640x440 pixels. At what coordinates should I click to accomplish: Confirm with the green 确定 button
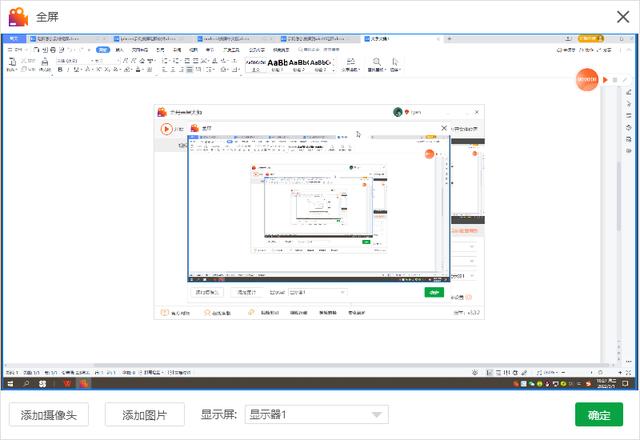click(599, 415)
